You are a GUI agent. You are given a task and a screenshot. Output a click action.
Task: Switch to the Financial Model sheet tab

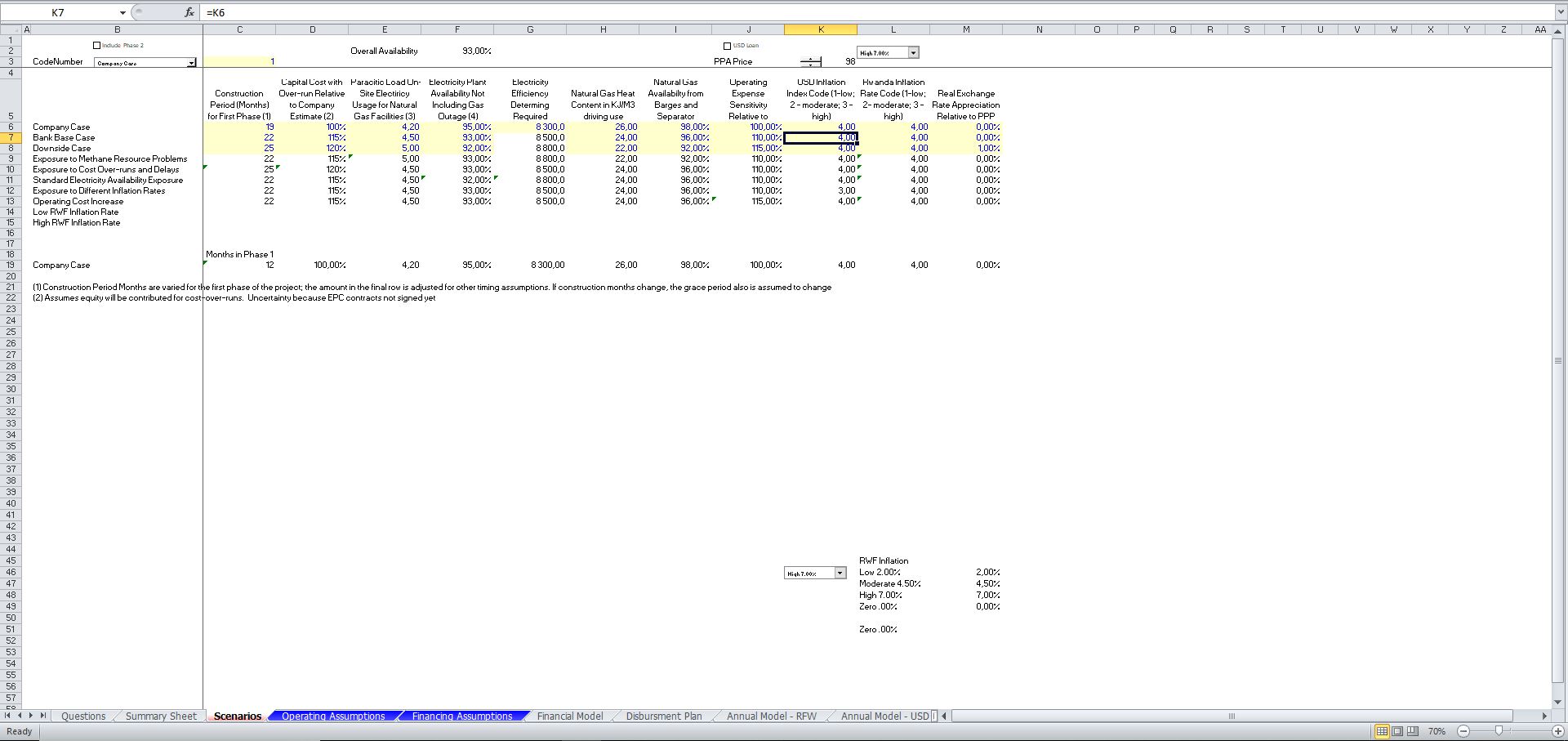point(569,716)
